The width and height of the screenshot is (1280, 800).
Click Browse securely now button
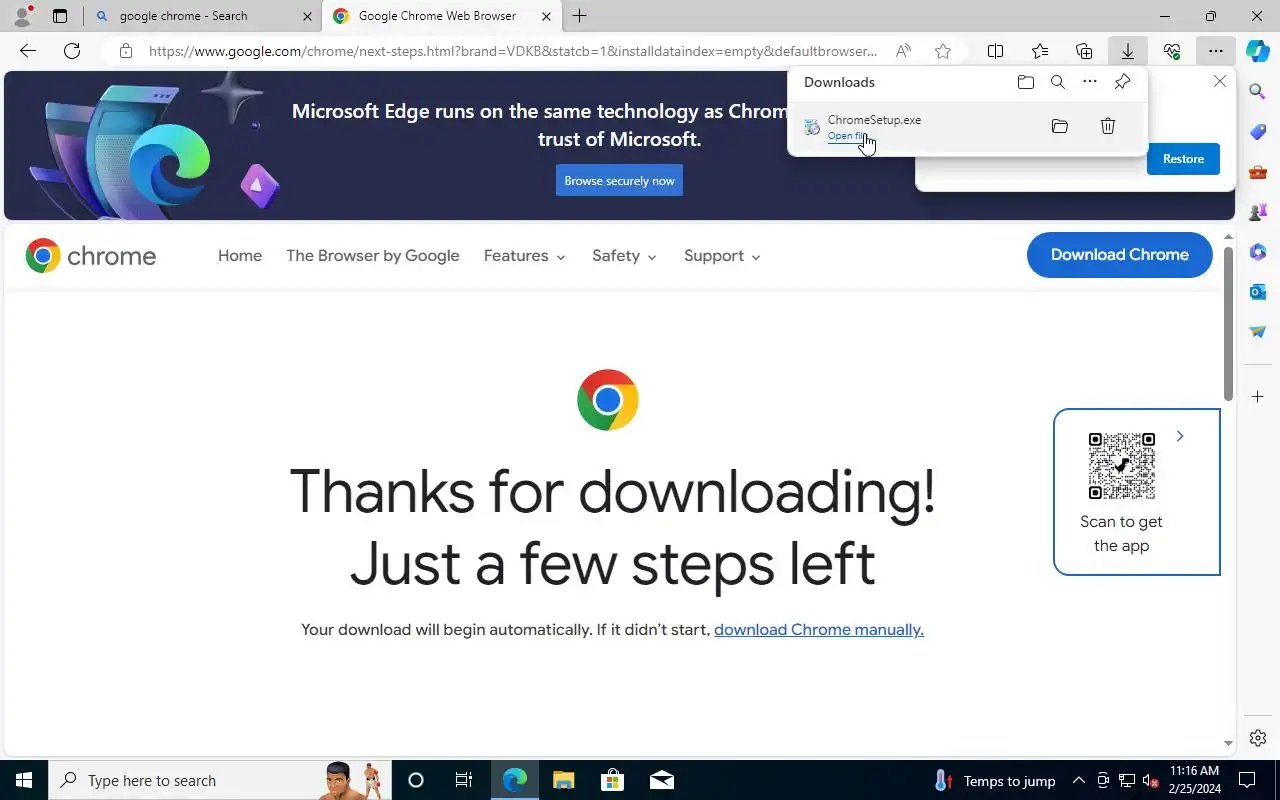(619, 181)
